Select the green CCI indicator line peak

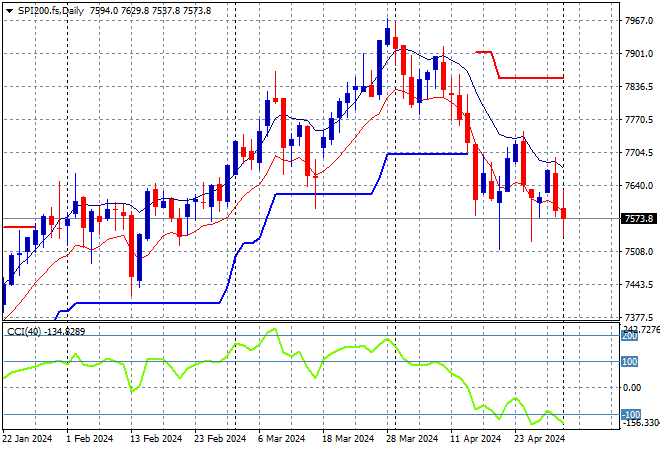pyautogui.click(x=274, y=329)
